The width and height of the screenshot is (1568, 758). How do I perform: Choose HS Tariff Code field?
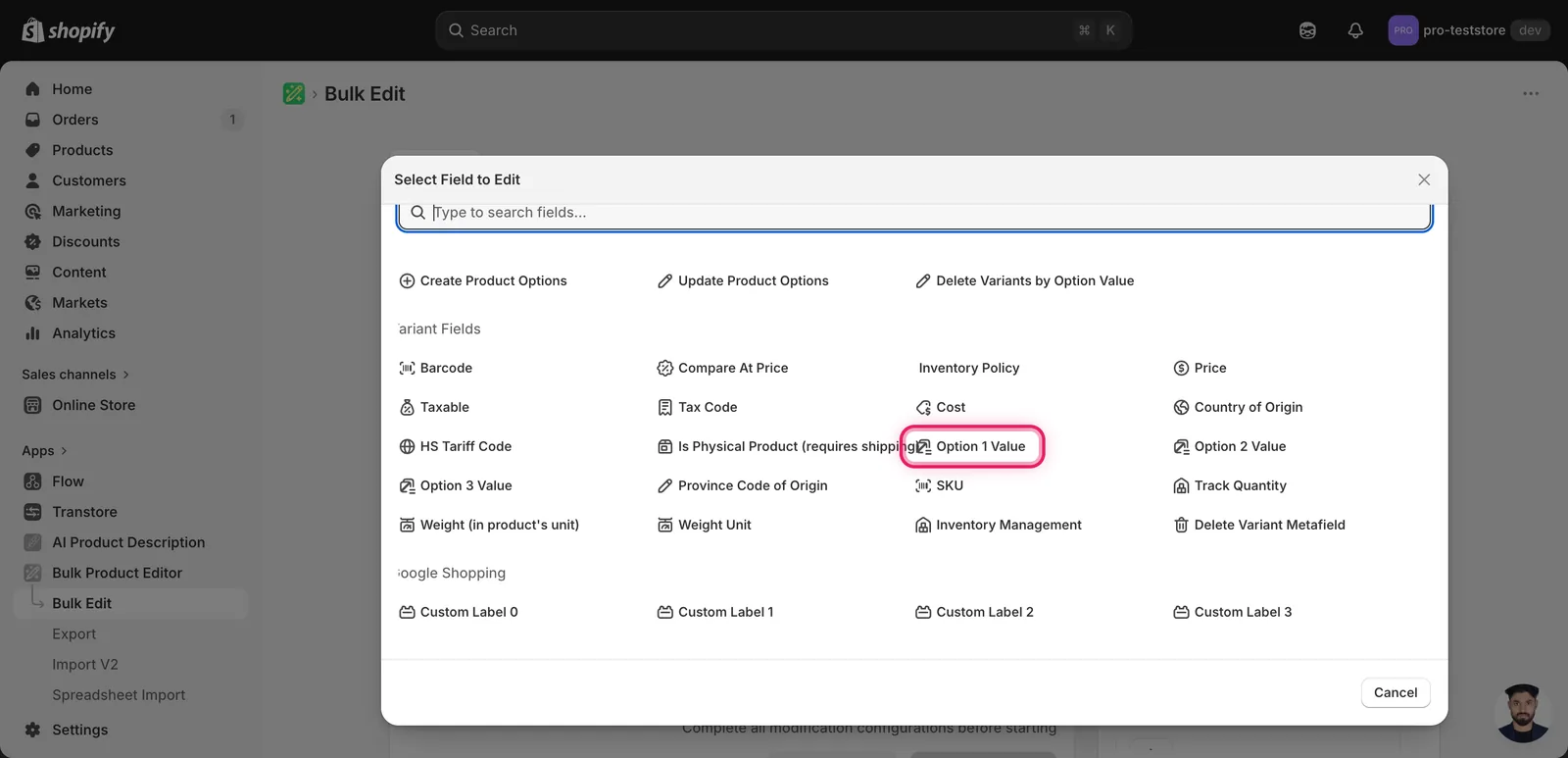pyautogui.click(x=455, y=446)
